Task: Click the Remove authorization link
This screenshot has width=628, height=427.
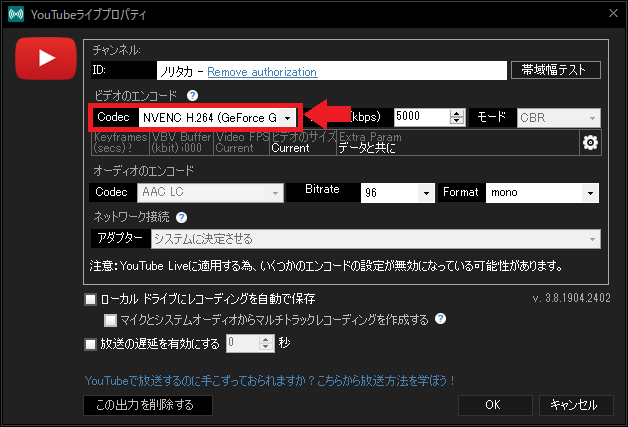Action: click(x=262, y=71)
